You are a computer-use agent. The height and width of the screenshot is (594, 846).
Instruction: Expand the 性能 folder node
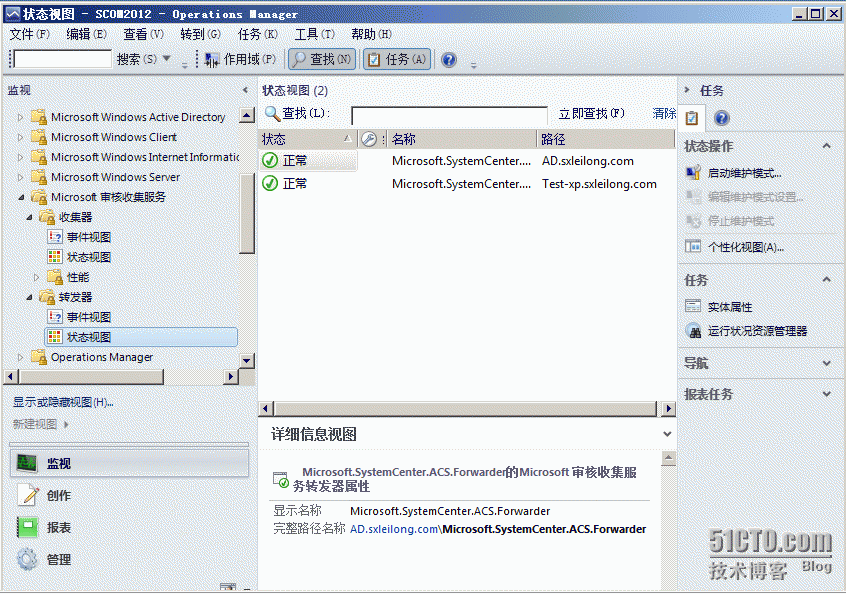click(37, 277)
